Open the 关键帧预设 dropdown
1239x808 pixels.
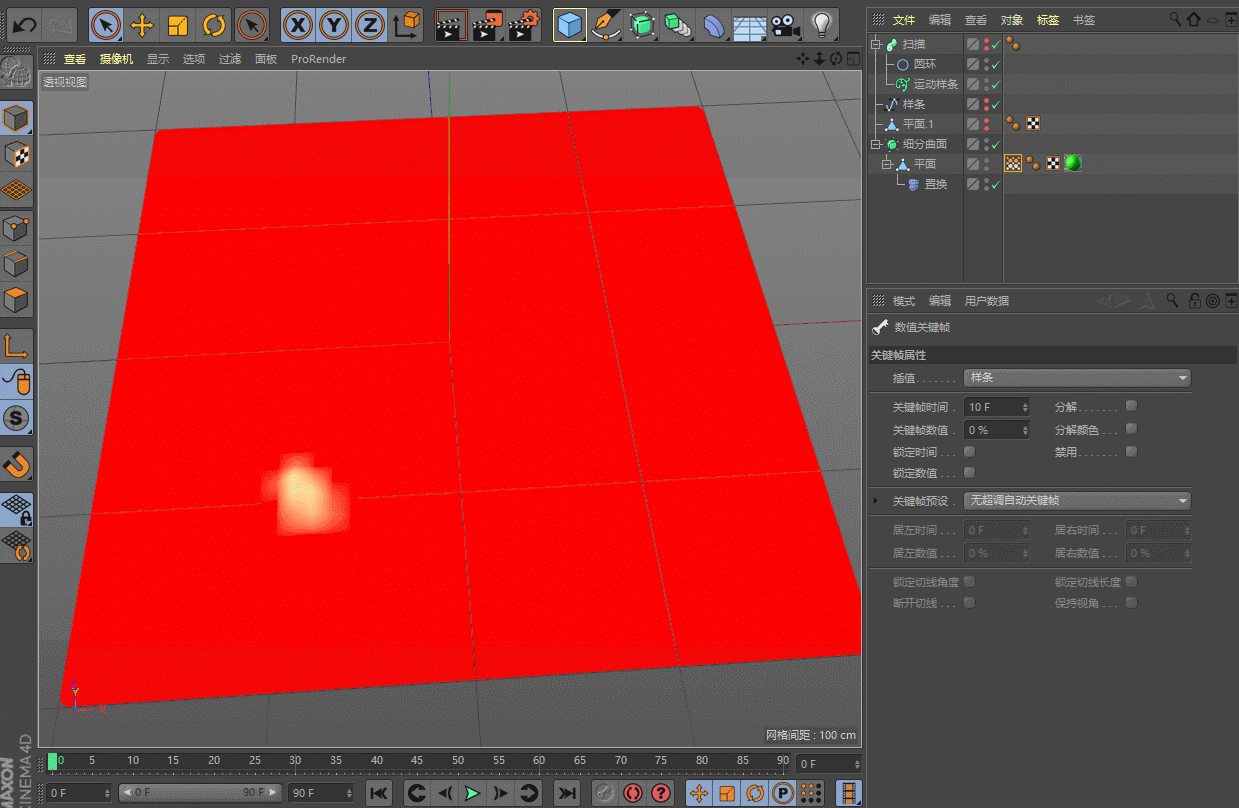click(1076, 501)
